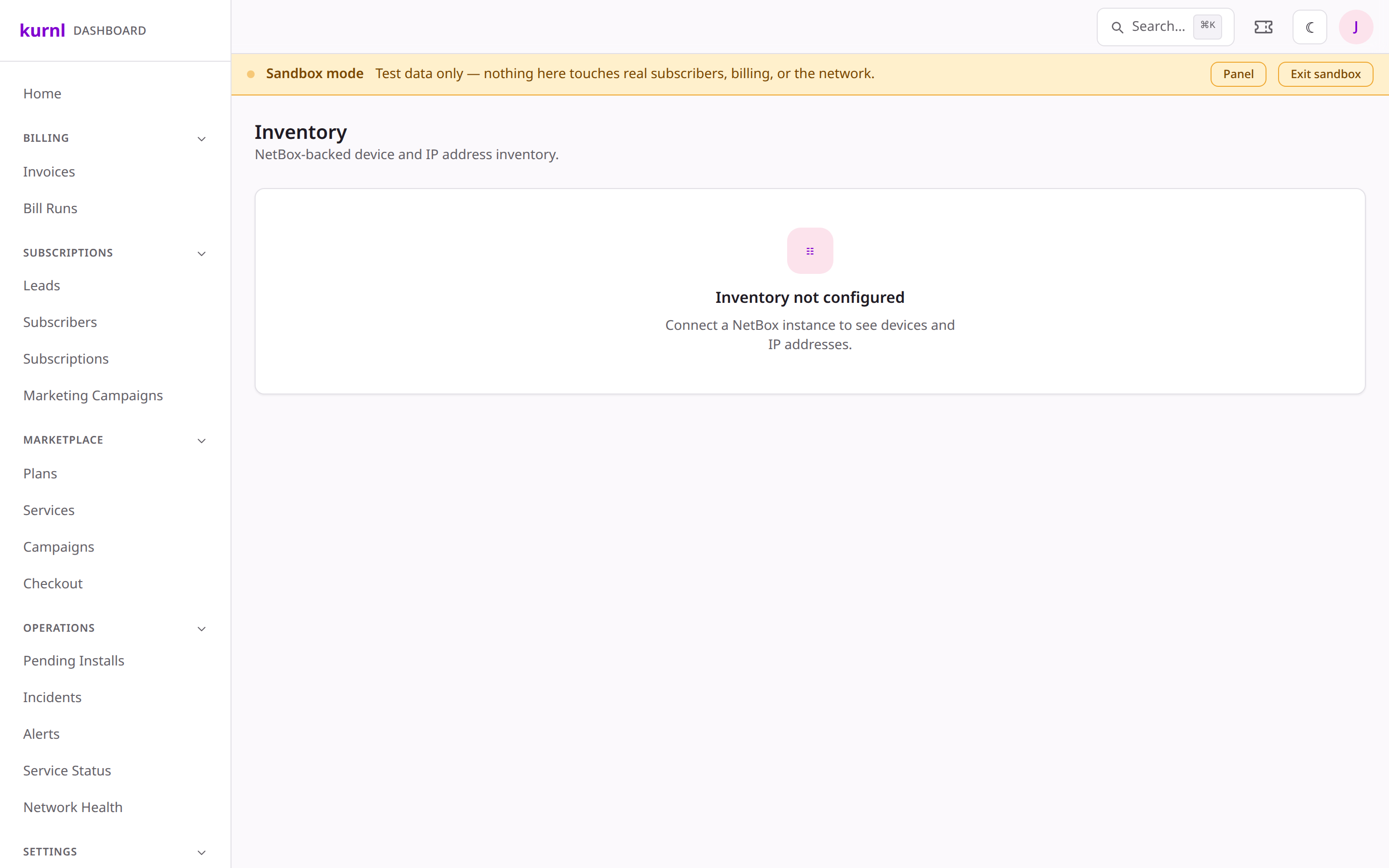Toggle dark mode moon icon
The width and height of the screenshot is (1389, 868).
pos(1310,27)
